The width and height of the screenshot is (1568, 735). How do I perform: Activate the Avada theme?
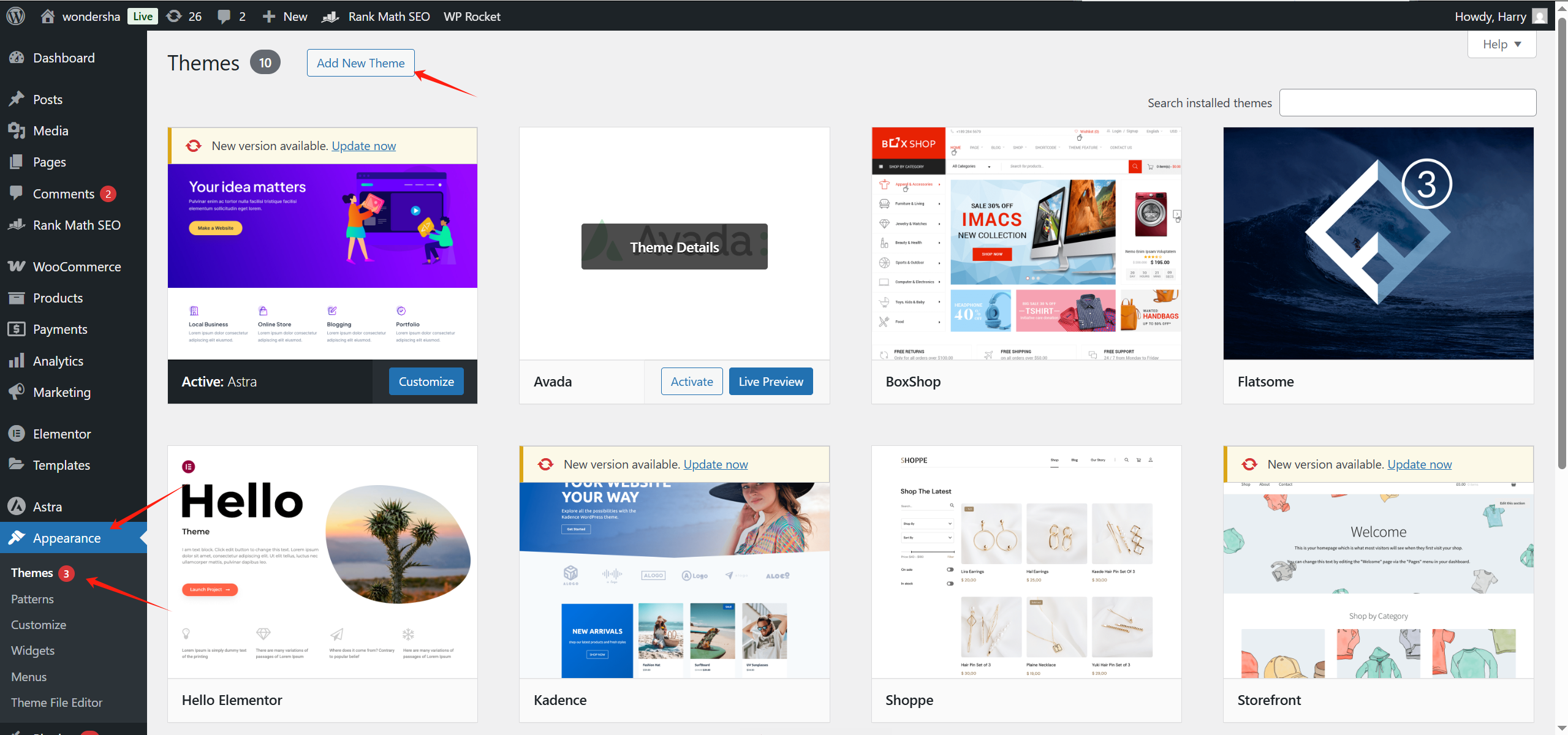[x=691, y=382]
